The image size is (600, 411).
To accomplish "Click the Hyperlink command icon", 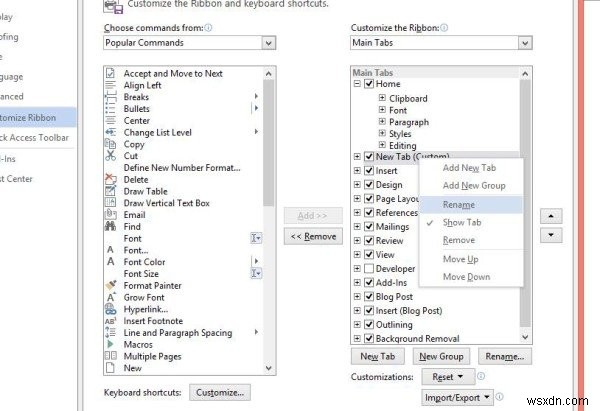I will [x=112, y=309].
